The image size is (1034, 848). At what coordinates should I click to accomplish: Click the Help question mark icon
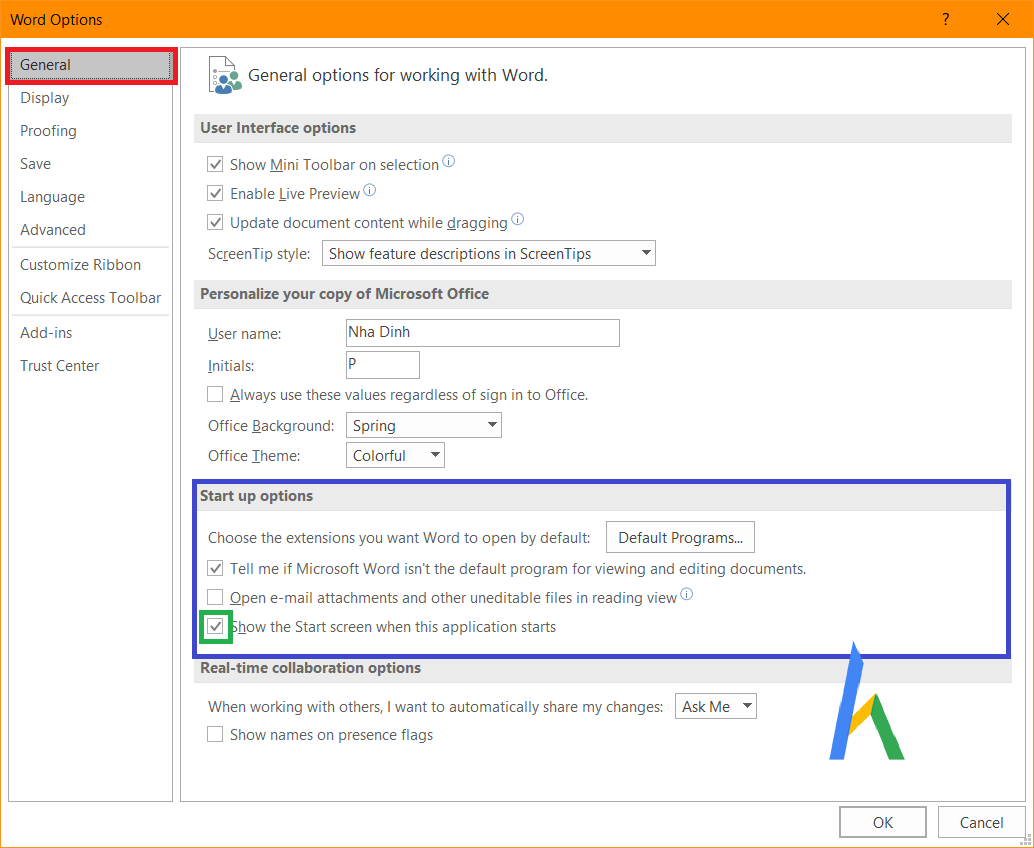click(x=946, y=19)
